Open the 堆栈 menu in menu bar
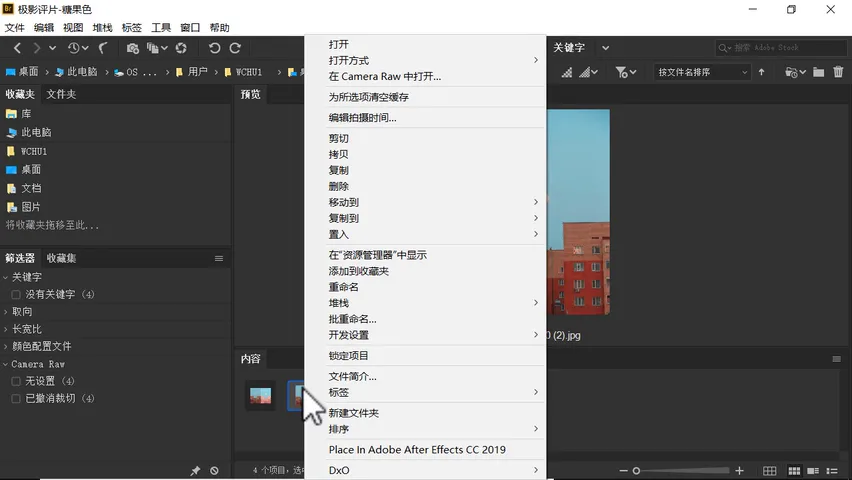Screen dimensions: 852x480 [102, 28]
